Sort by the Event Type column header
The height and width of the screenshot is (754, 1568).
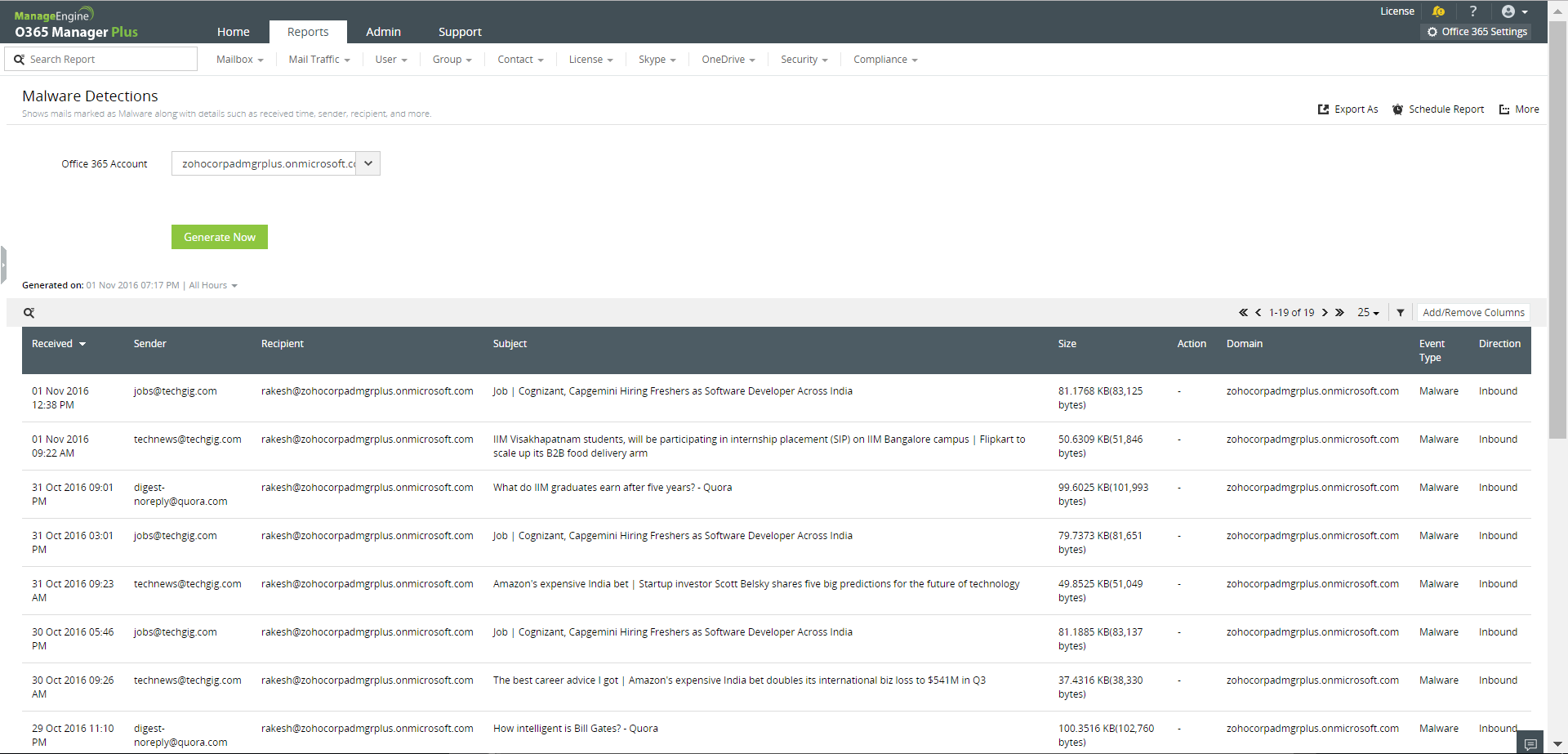point(1432,350)
